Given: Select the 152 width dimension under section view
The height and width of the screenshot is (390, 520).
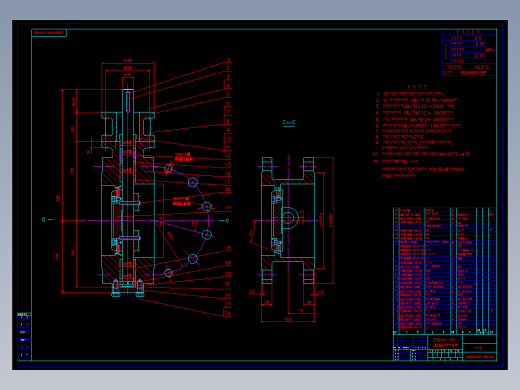Looking at the screenshot, I should (x=288, y=319).
